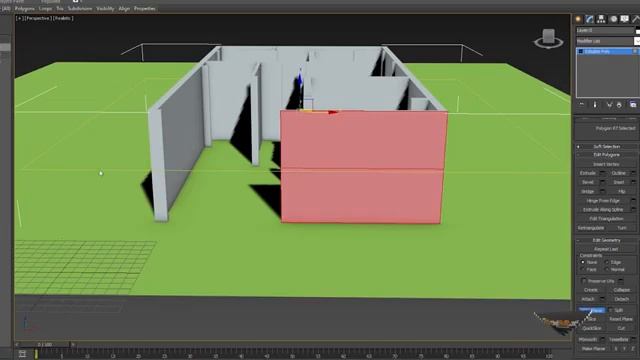
Task: Click the Flip button
Action: tap(622, 191)
